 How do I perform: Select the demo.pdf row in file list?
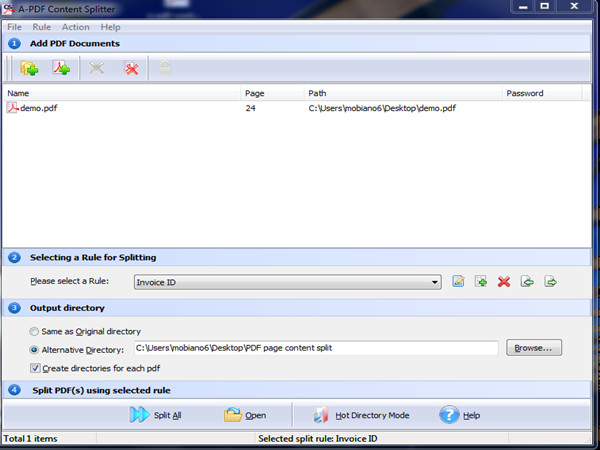click(x=297, y=108)
